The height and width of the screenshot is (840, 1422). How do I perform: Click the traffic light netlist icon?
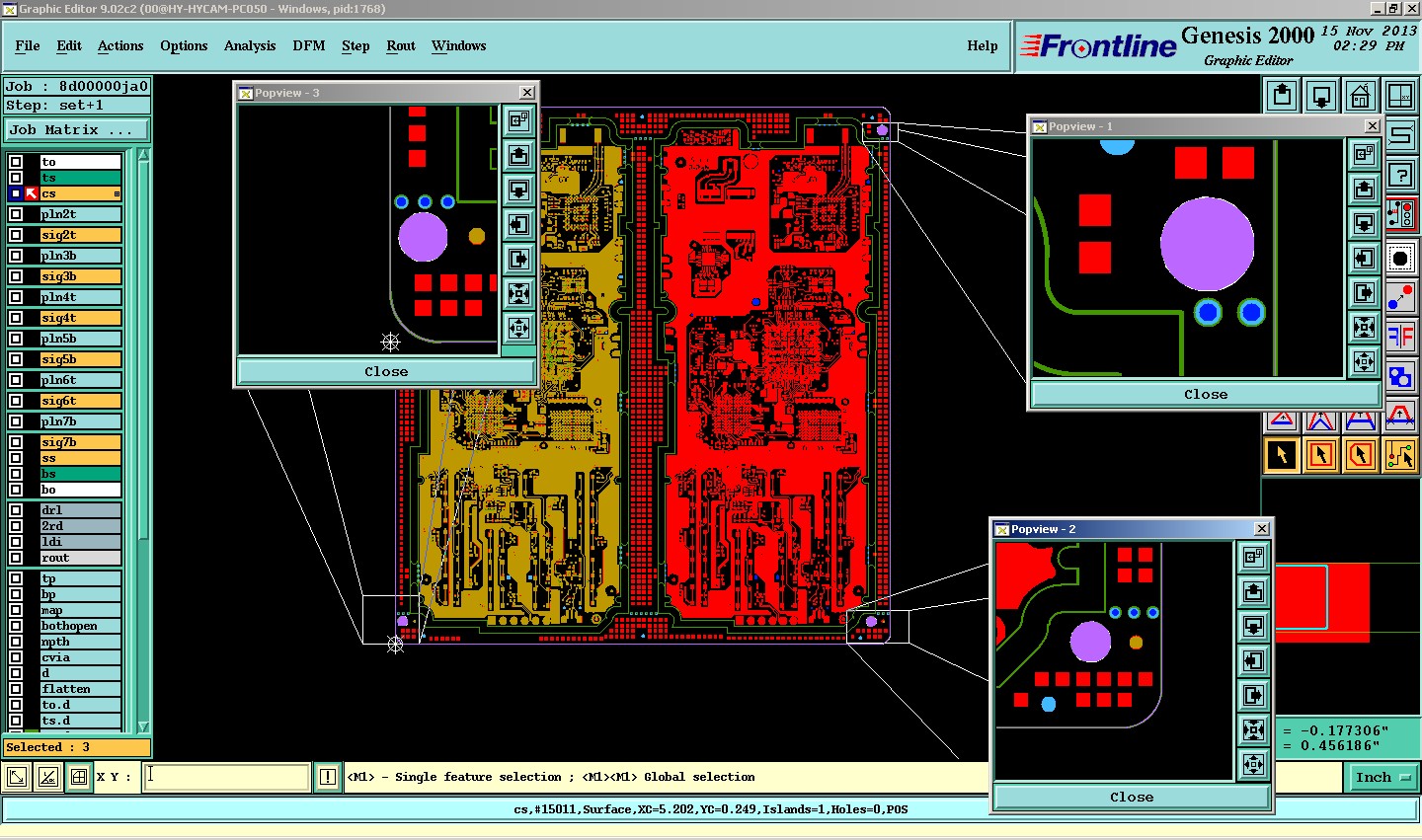tap(1400, 214)
